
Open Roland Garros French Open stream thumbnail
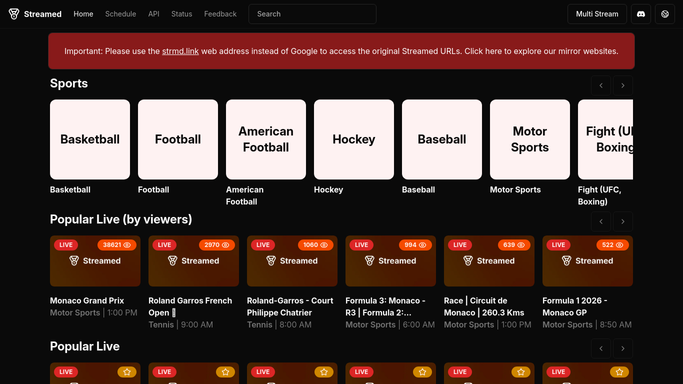[x=193, y=261]
